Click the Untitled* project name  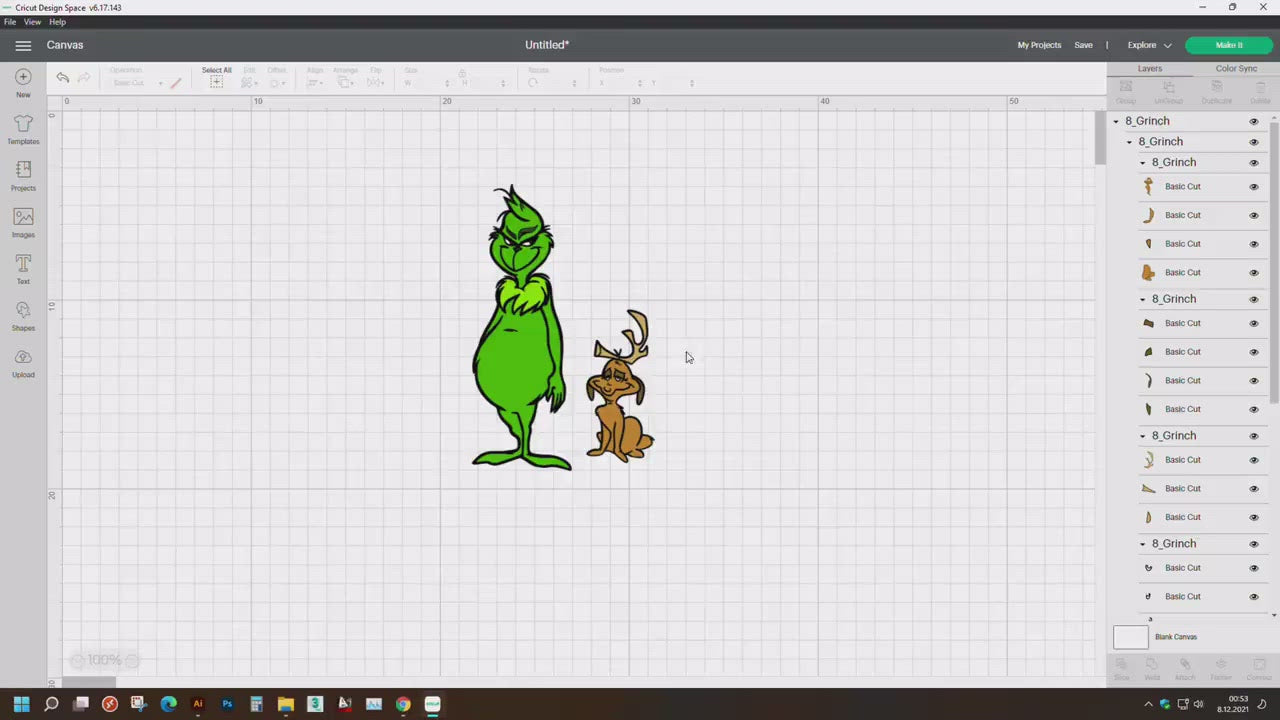(x=547, y=45)
